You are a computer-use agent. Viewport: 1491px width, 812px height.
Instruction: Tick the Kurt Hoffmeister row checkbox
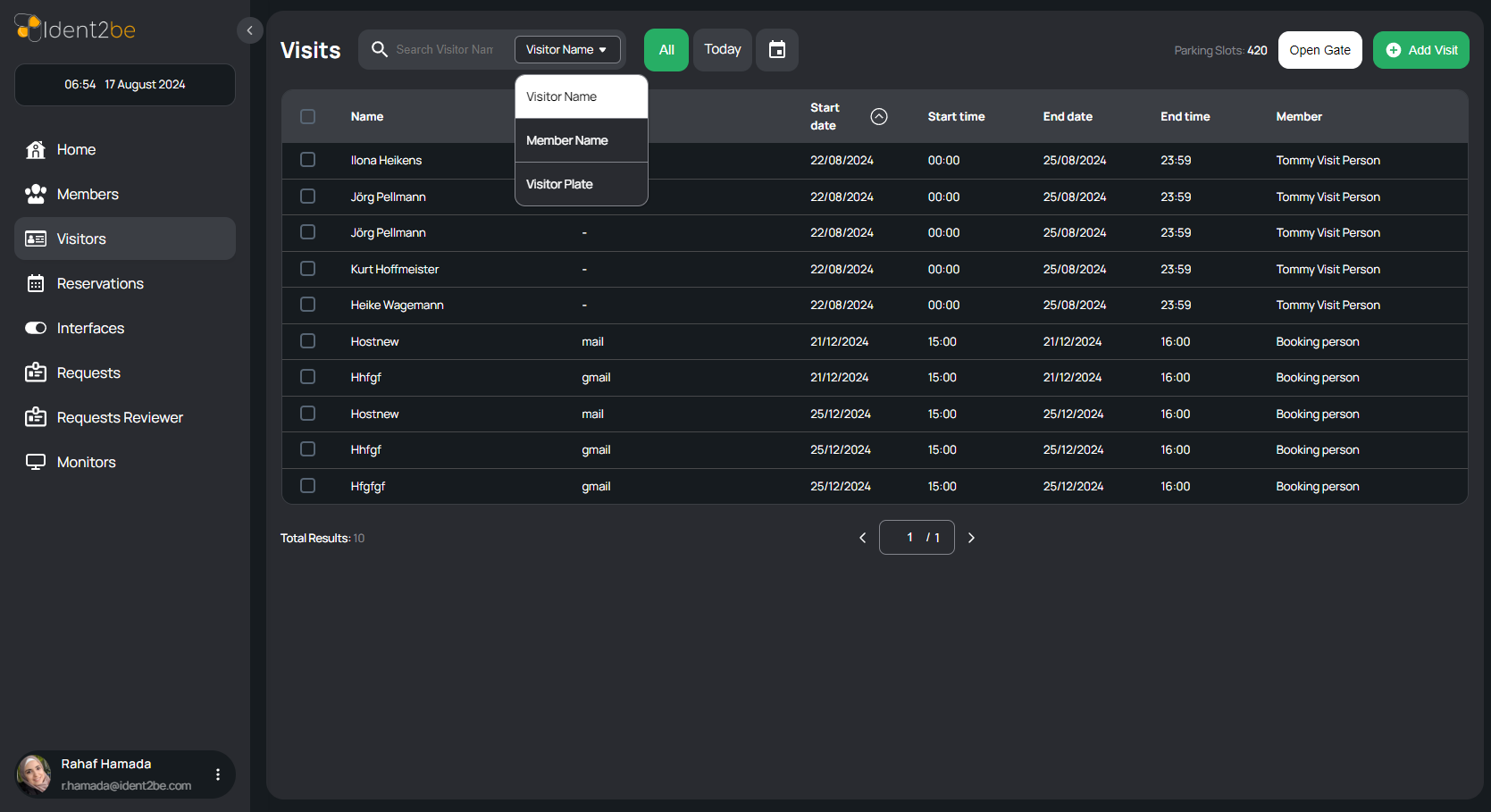[x=308, y=268]
